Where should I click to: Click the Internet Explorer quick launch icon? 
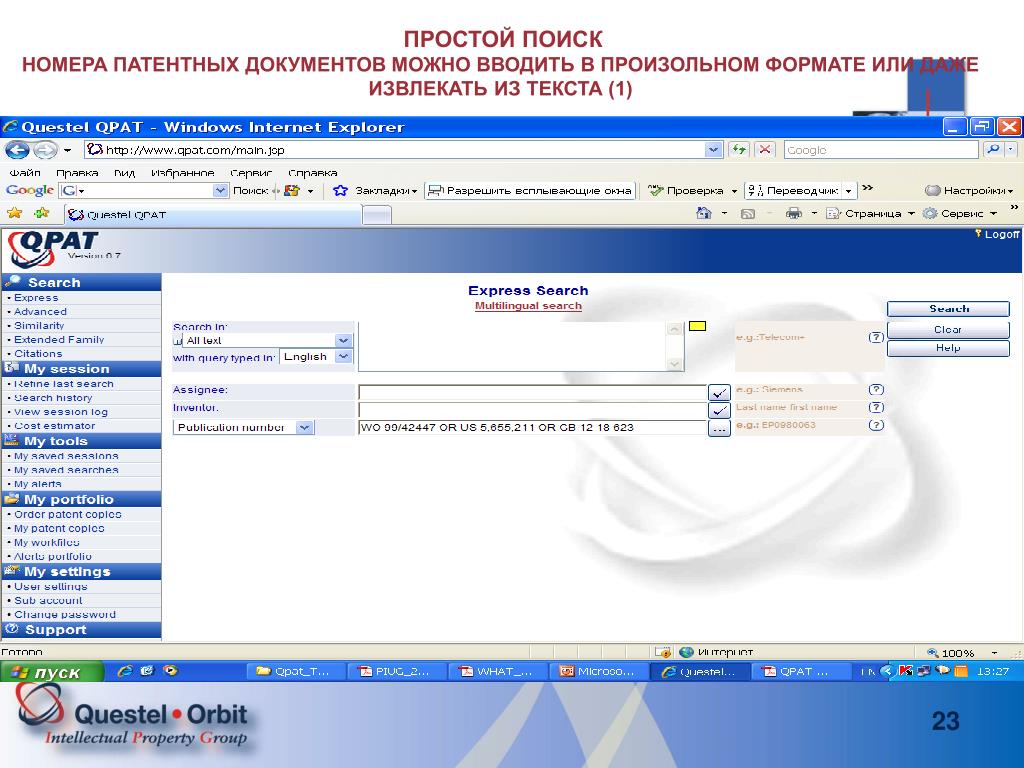click(x=124, y=671)
